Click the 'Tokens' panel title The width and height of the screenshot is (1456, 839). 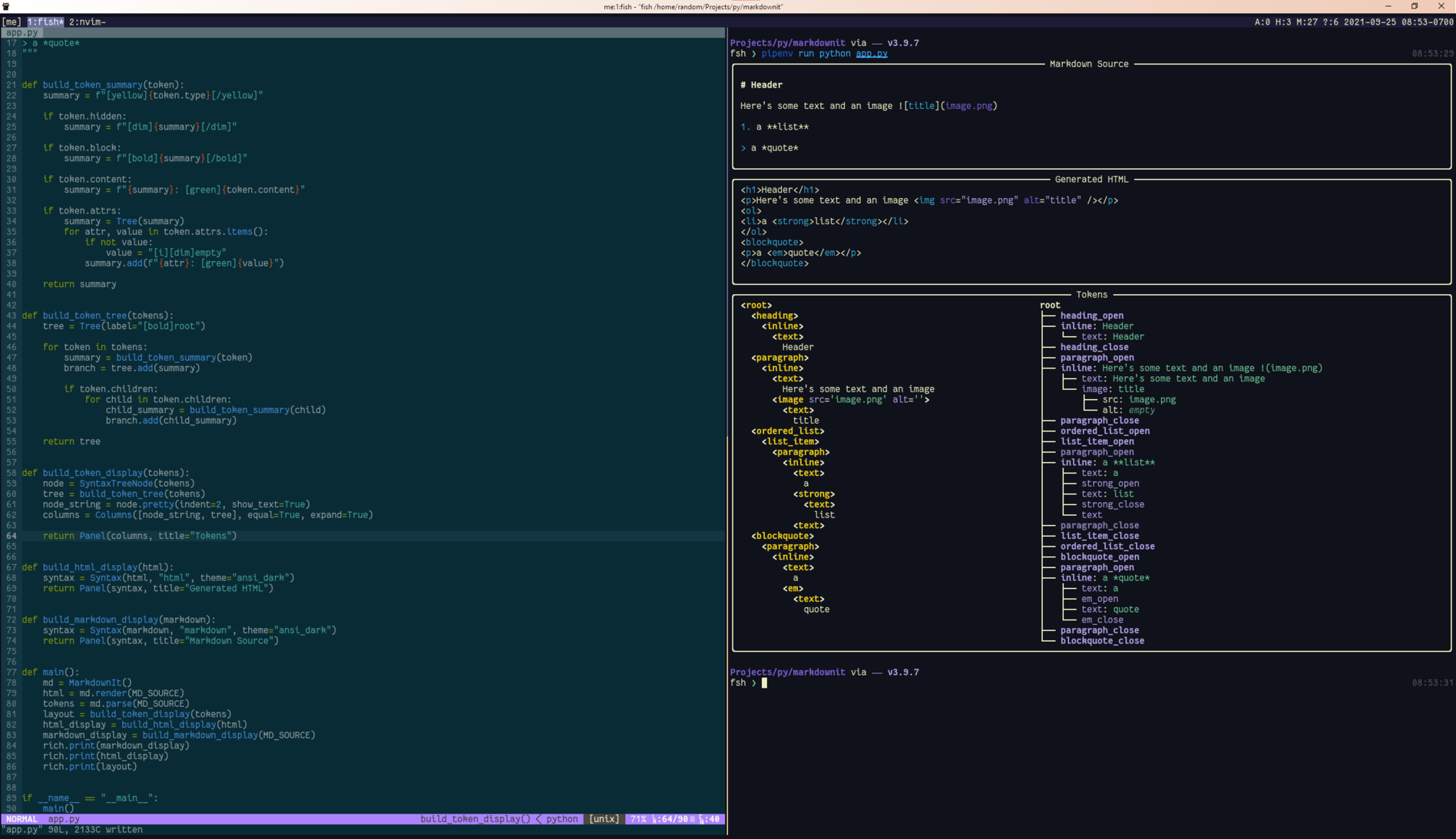[1091, 294]
